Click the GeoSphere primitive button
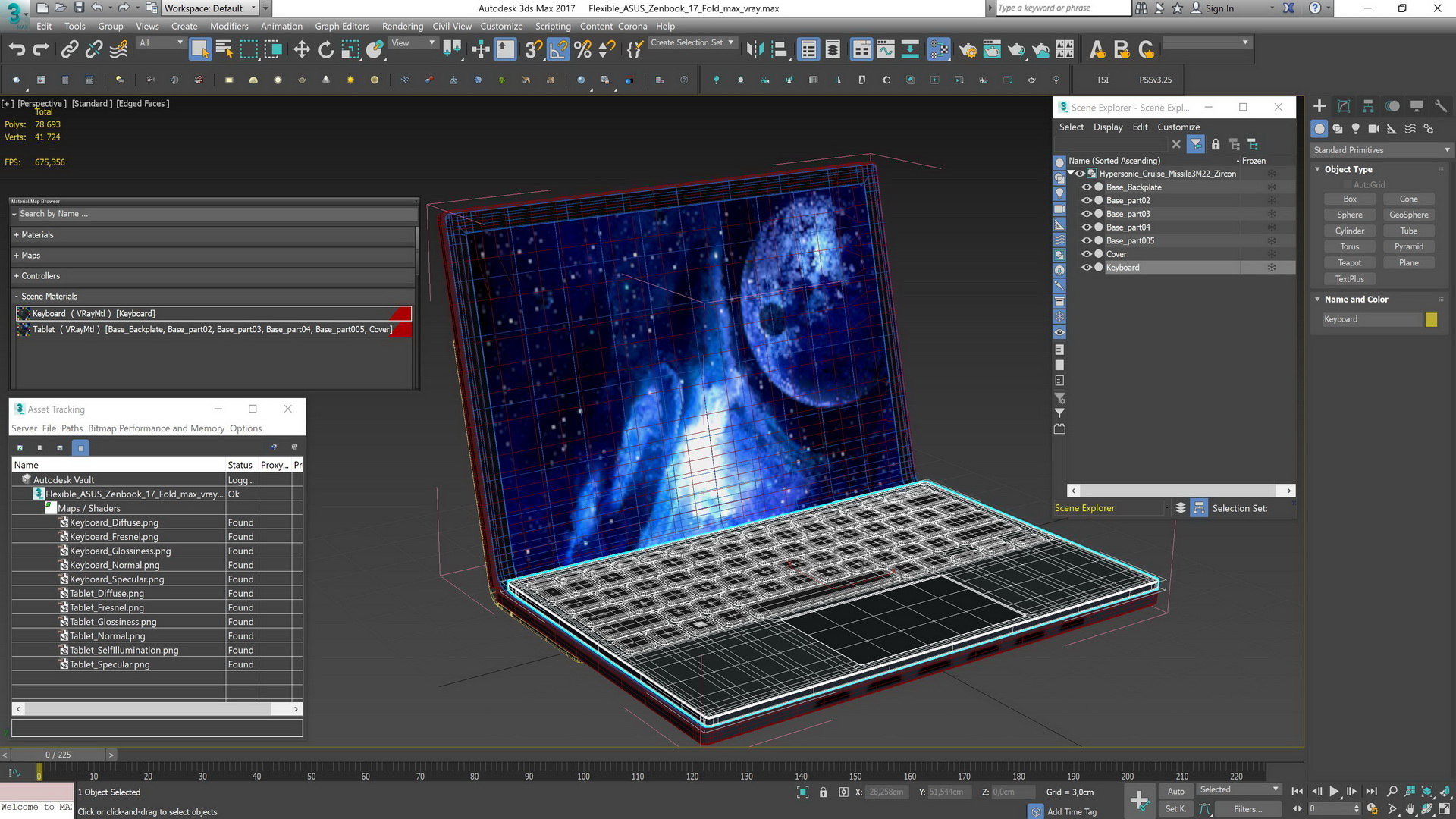 point(1408,215)
